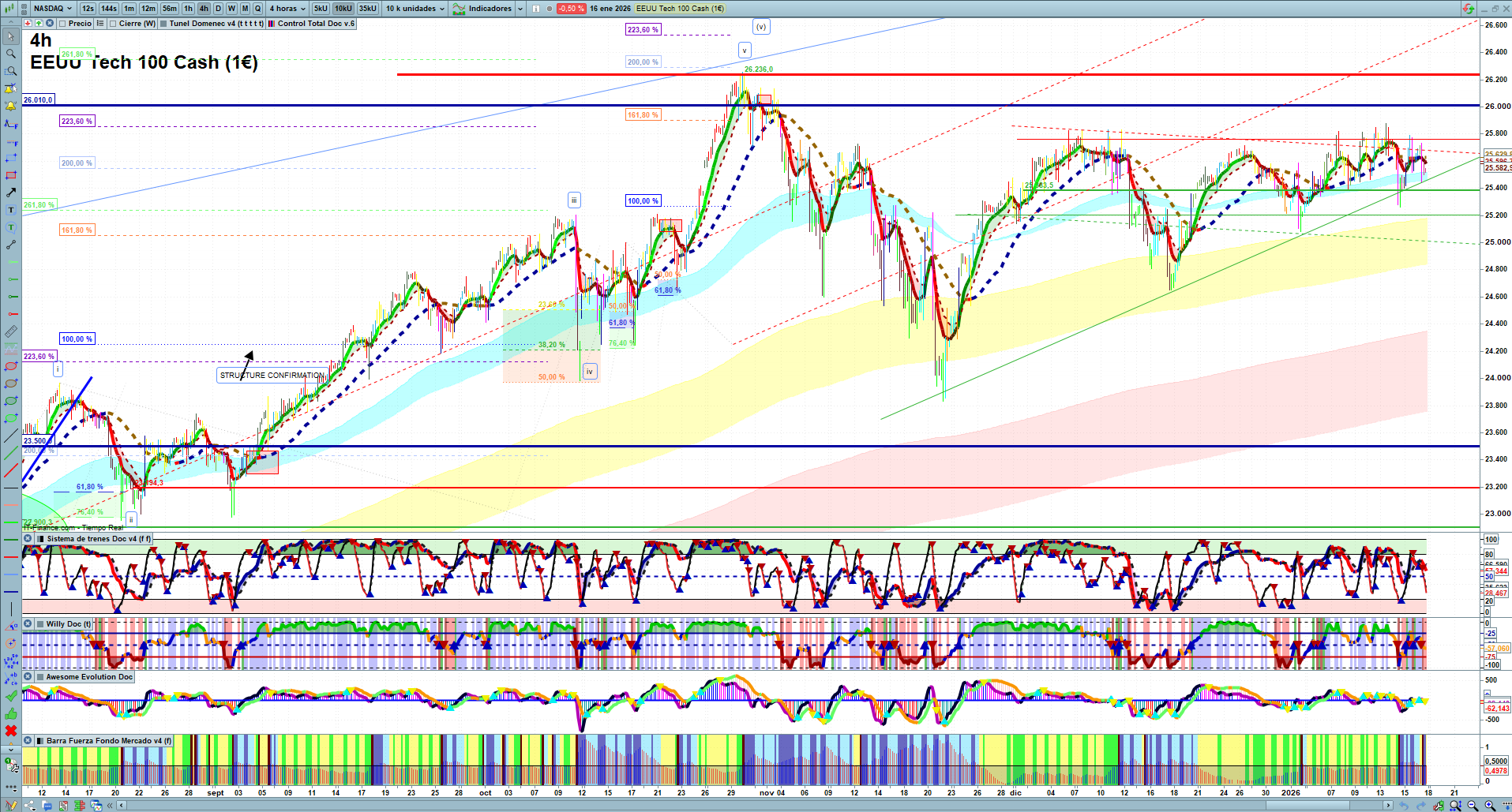The image size is (1512, 812).
Task: Click the zoom out magnifier icon
Action: click(1473, 806)
